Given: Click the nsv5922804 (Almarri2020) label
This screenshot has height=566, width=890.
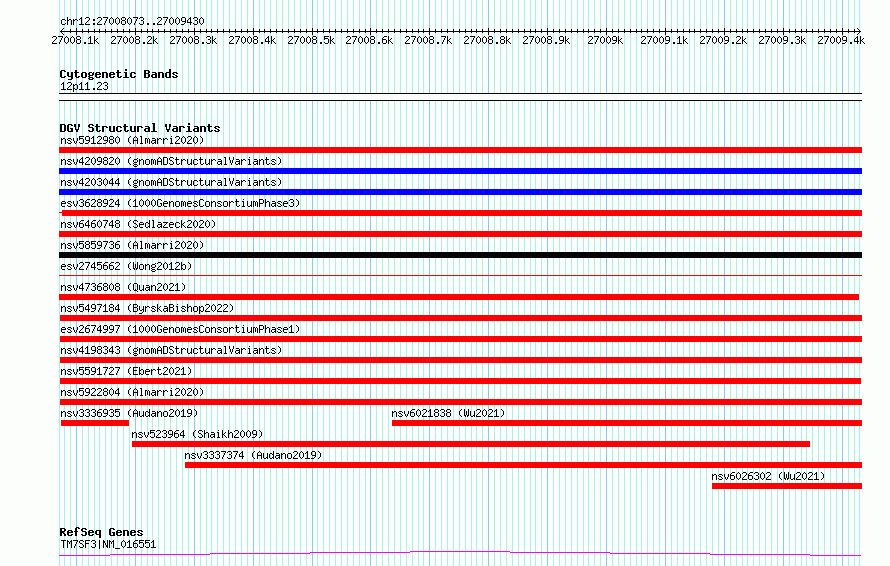Looking at the screenshot, I should point(132,392).
